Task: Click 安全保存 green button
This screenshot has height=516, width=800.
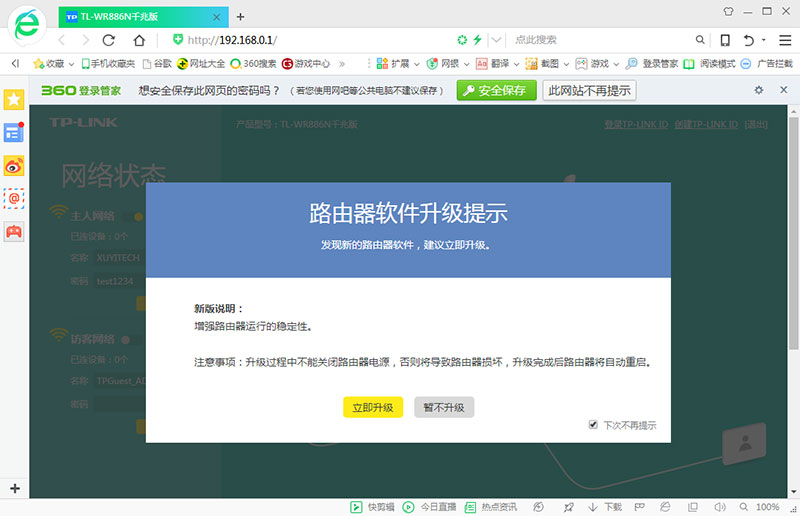Action: click(496, 90)
